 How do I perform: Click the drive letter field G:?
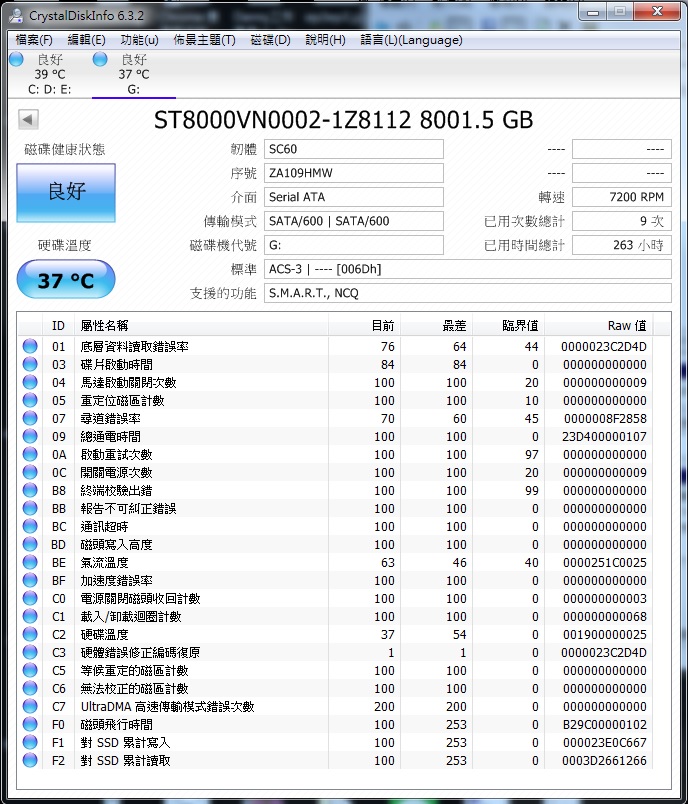tap(354, 245)
